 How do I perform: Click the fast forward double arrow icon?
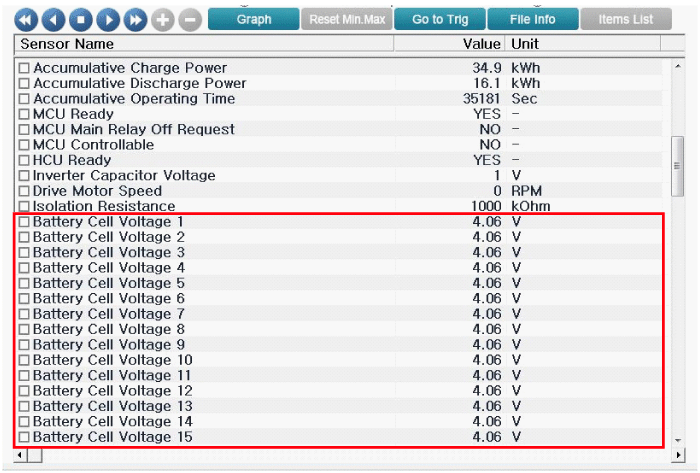(135, 20)
